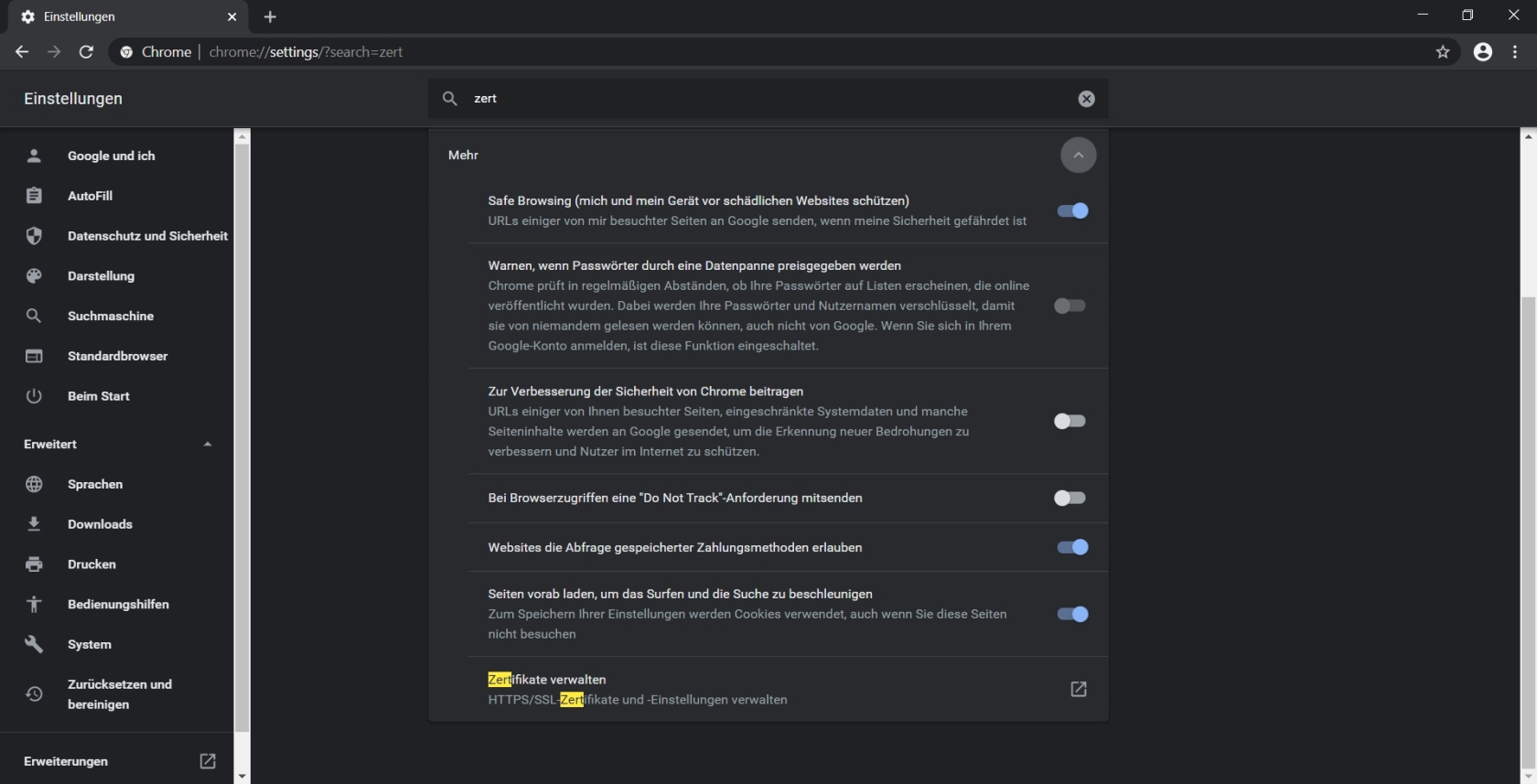
Task: Click the magnifier icon in search bar
Action: (449, 98)
